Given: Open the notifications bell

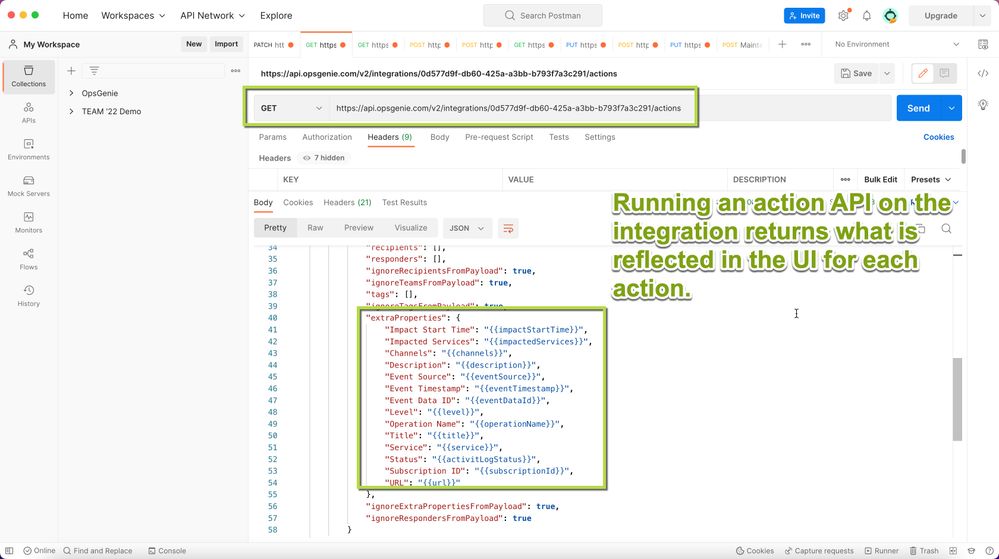Looking at the screenshot, I should pyautogui.click(x=866, y=15).
